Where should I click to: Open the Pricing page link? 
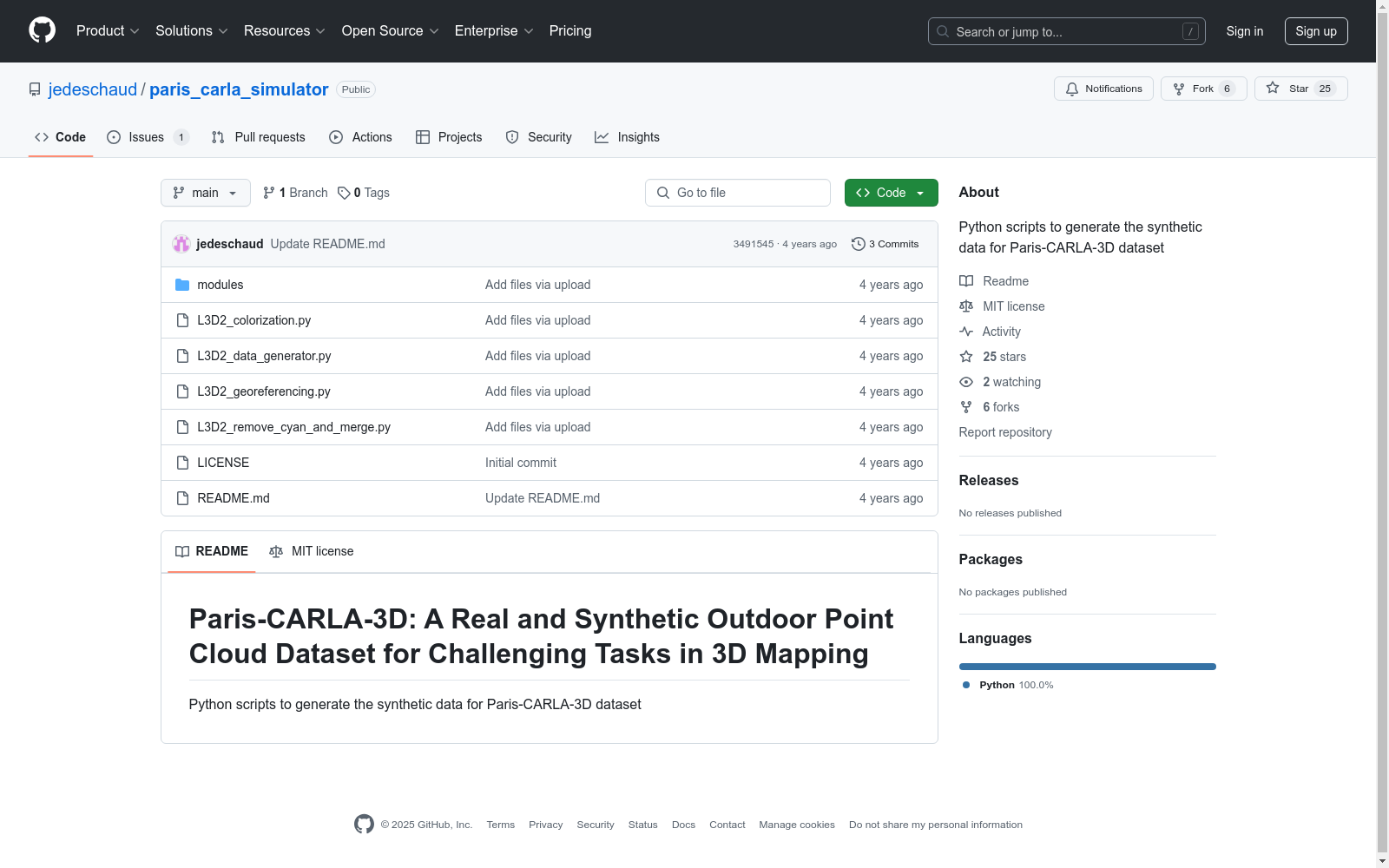(570, 31)
